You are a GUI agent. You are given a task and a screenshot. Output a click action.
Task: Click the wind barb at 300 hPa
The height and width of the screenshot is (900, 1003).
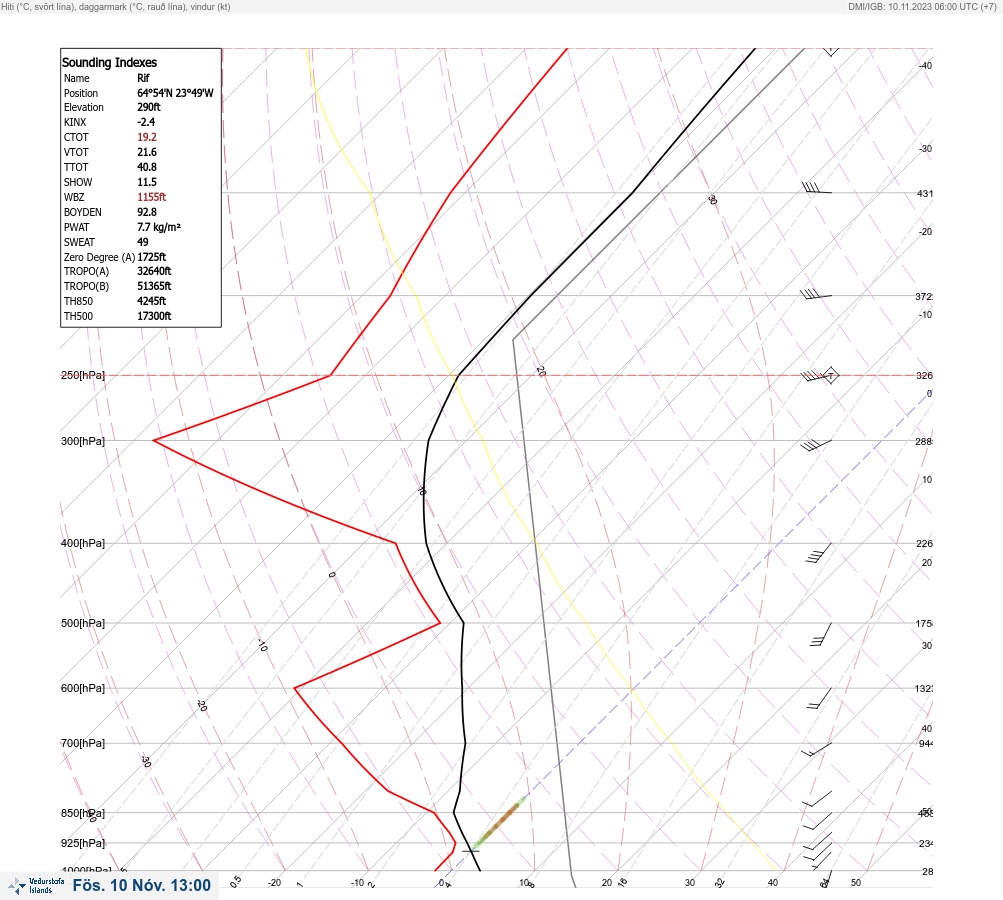816,445
